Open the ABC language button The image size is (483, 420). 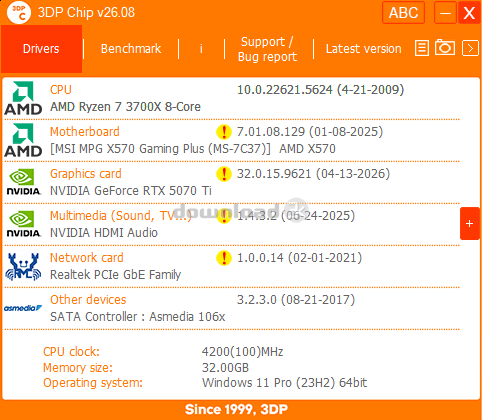403,13
